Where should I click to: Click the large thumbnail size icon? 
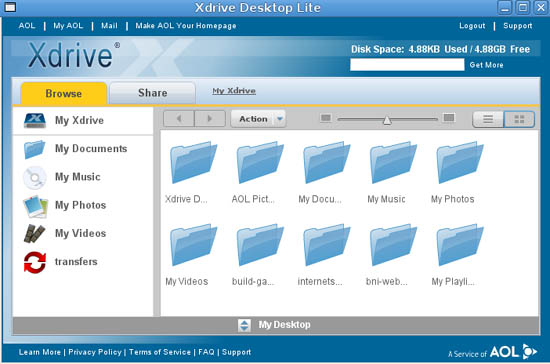[449, 117]
